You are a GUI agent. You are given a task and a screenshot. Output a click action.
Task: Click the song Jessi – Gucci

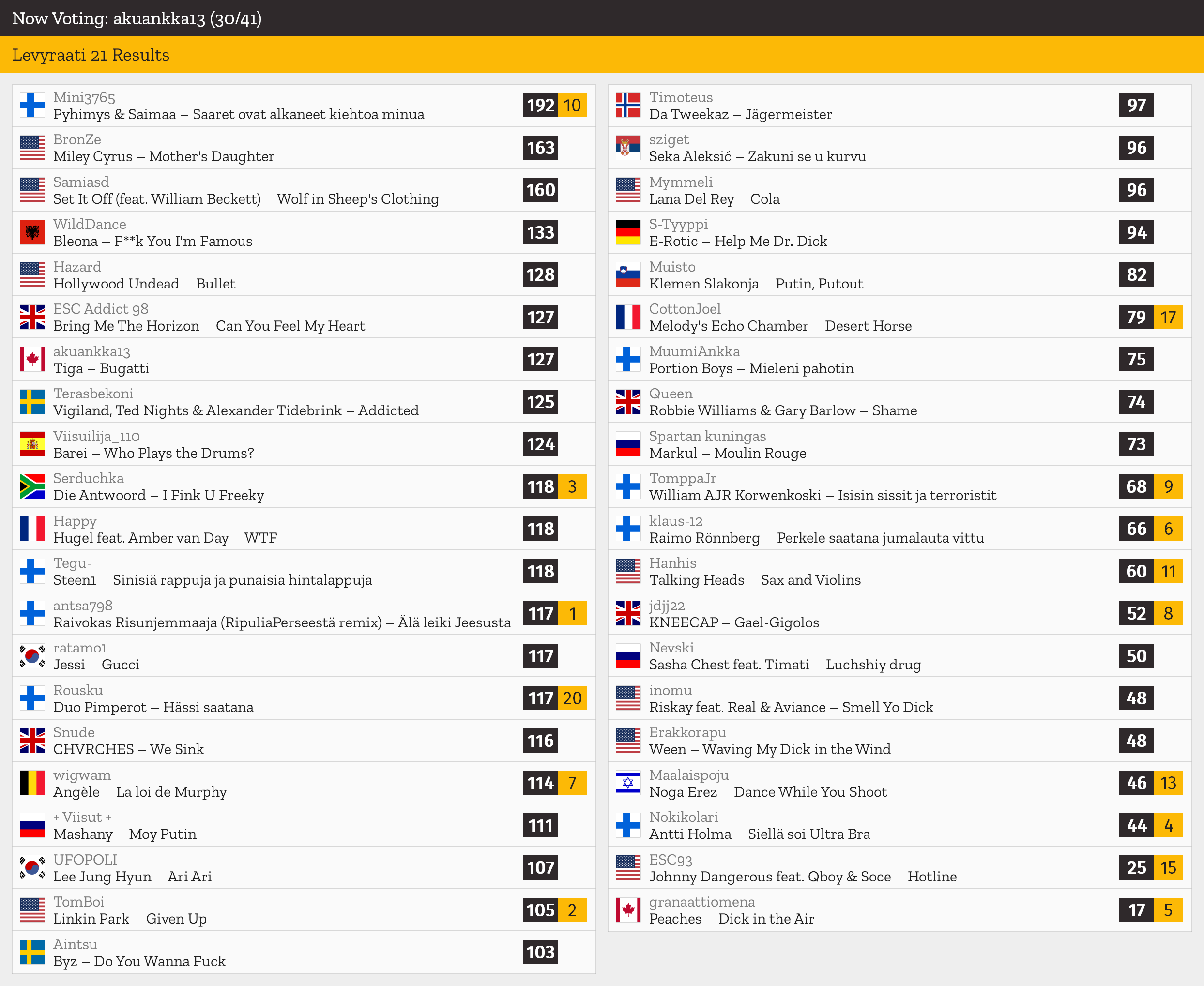coord(96,665)
